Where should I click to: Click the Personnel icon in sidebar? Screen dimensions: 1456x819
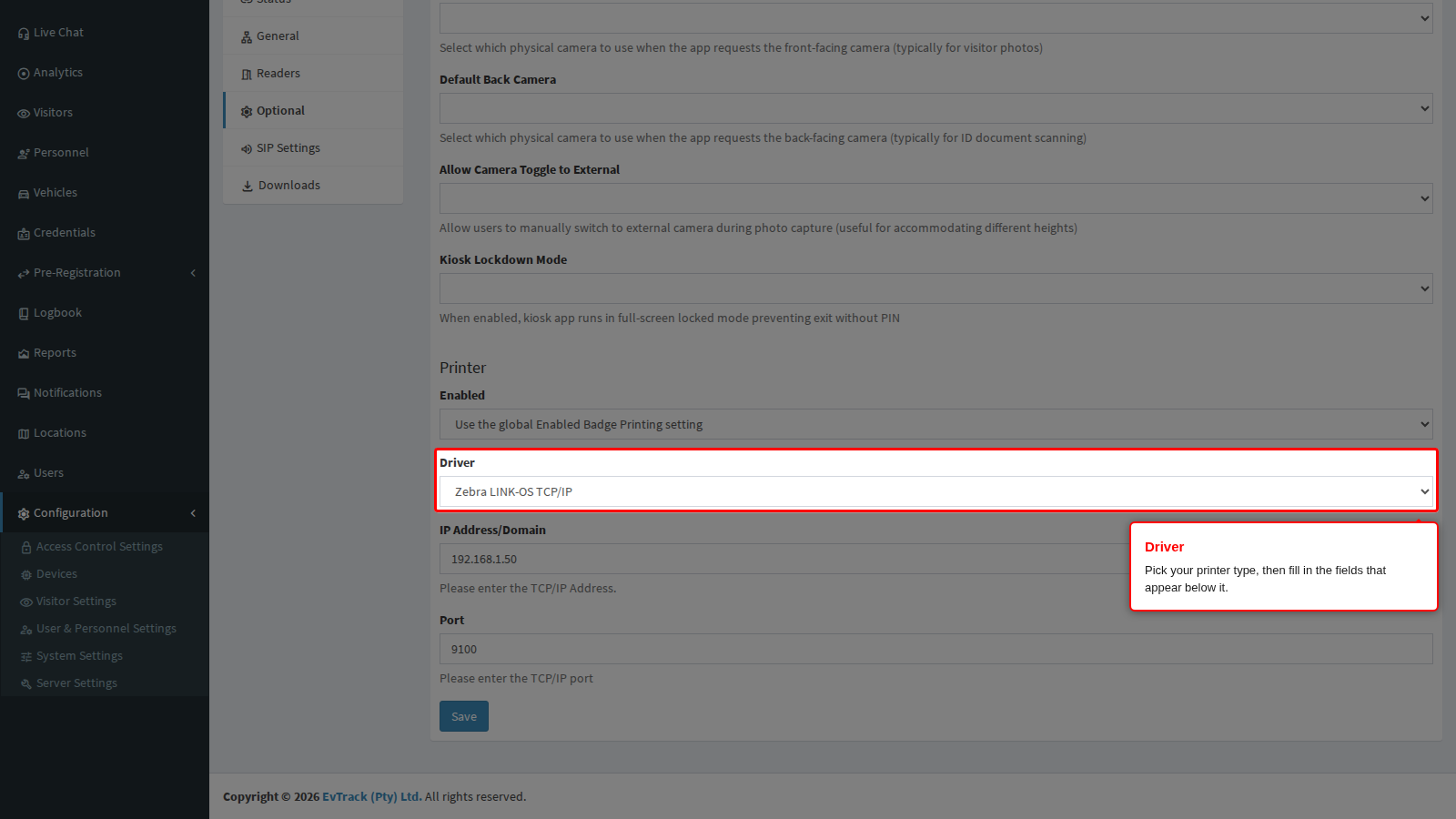24,154
